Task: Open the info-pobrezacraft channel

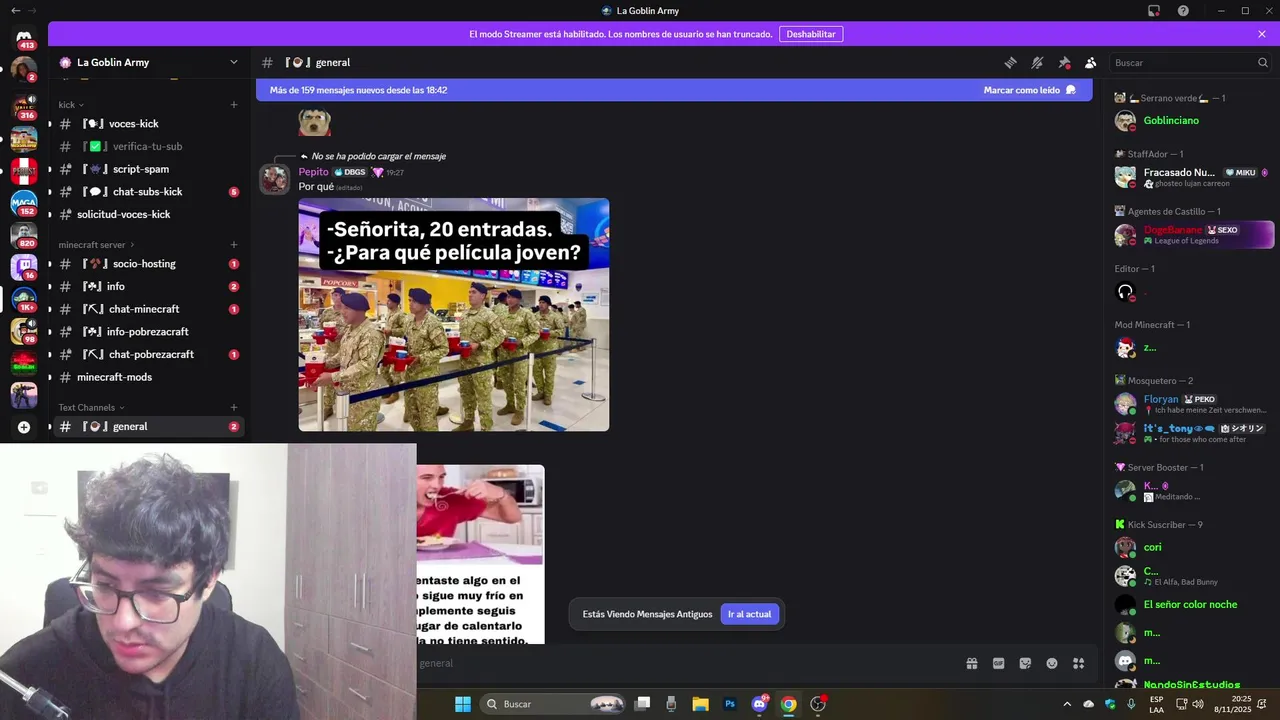Action: [x=149, y=332]
